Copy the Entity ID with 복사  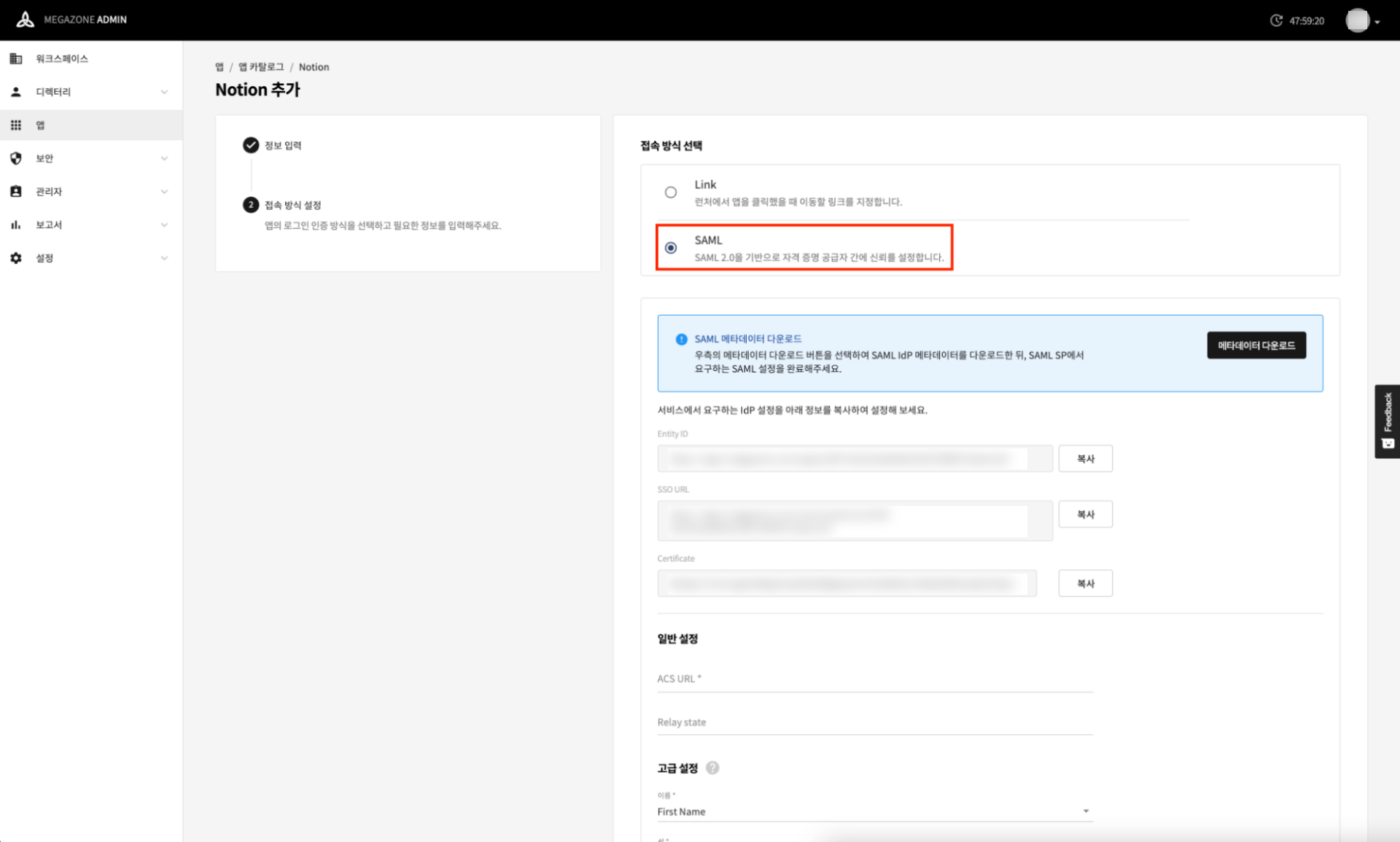click(1085, 459)
